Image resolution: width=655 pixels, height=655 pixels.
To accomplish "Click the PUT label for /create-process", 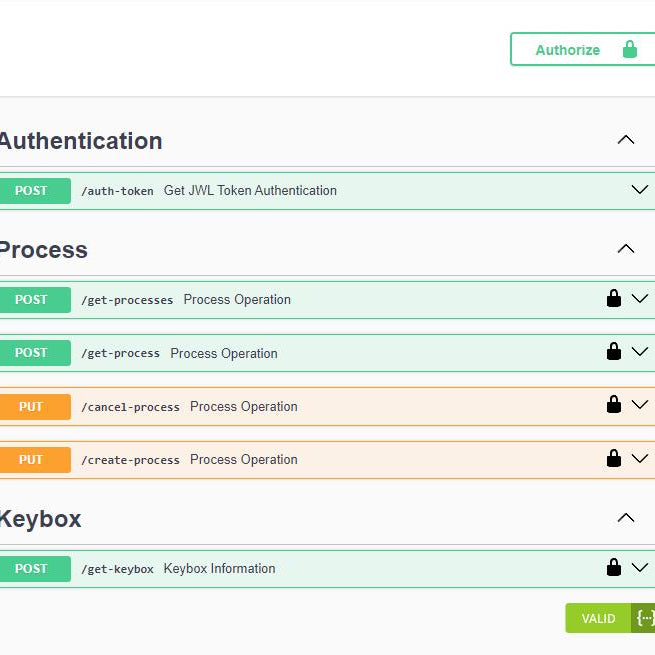I will pyautogui.click(x=32, y=460).
